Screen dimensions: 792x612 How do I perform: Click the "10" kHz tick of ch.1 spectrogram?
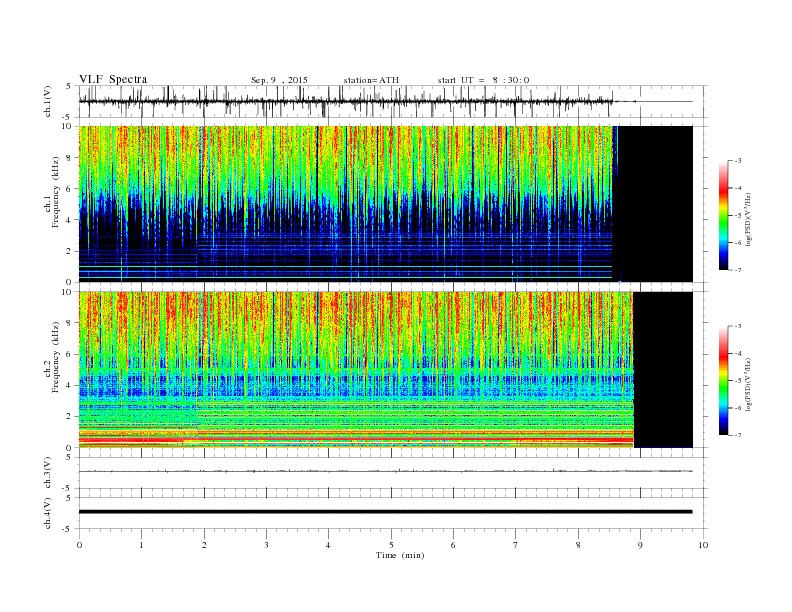[67, 126]
